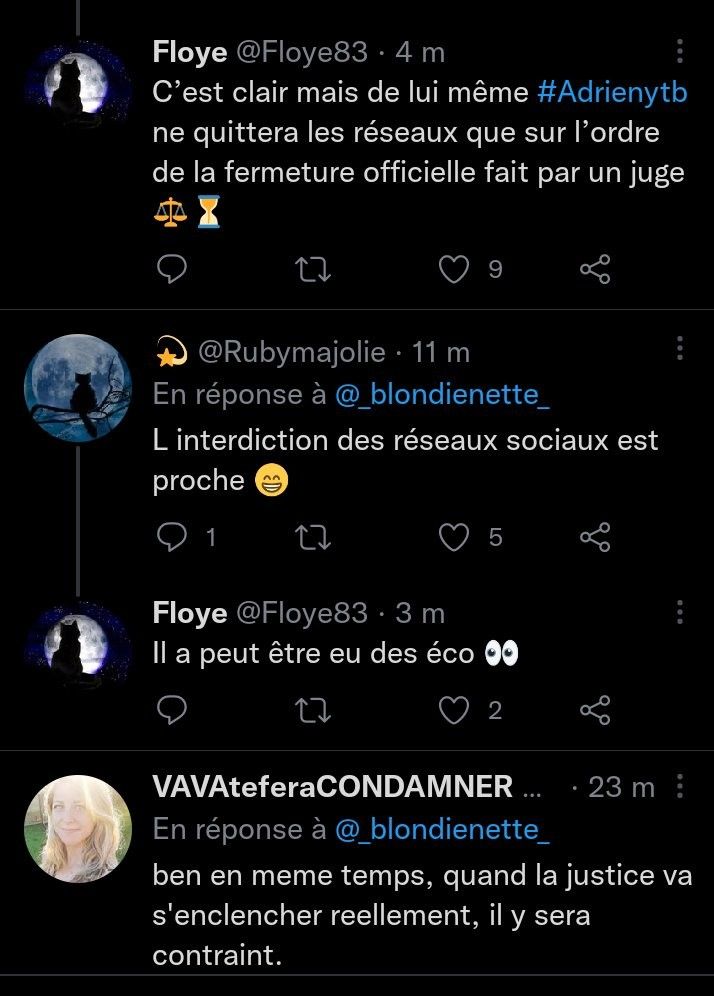This screenshot has width=714, height=996.
Task: Share Floye's tweet about #Adrienytb
Action: pyautogui.click(x=595, y=268)
